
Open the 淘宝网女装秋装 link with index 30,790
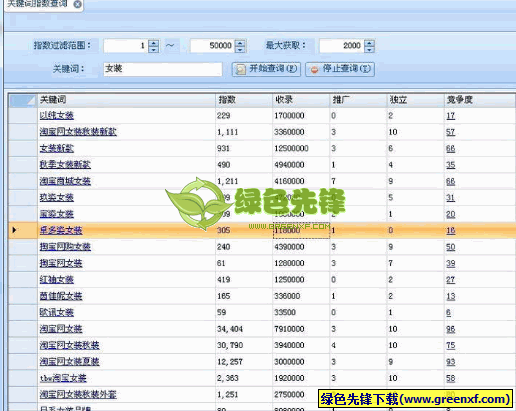[69, 345]
